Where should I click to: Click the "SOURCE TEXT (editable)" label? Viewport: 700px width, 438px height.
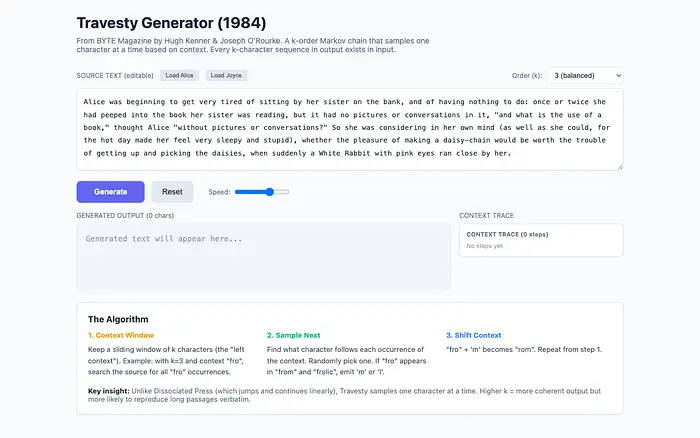[114, 75]
